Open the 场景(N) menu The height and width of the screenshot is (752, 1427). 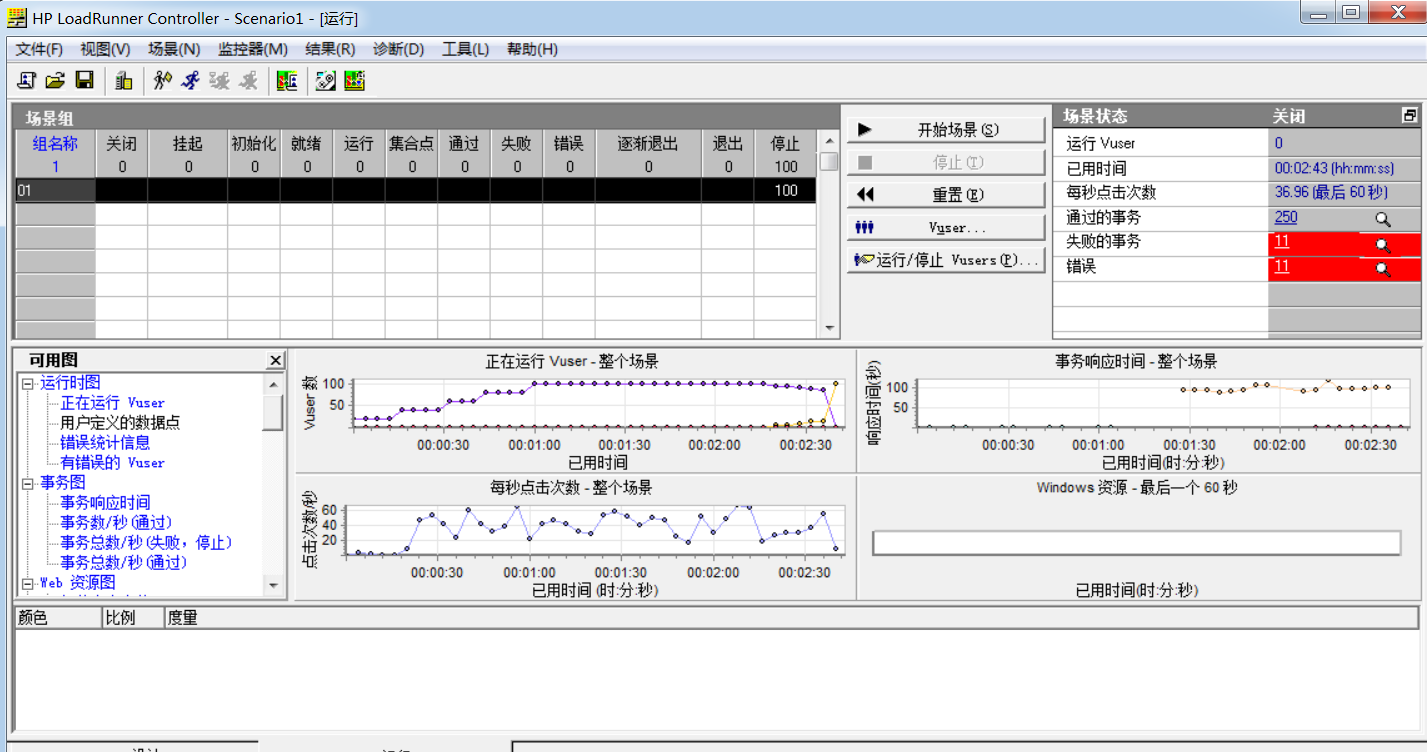pyautogui.click(x=174, y=49)
